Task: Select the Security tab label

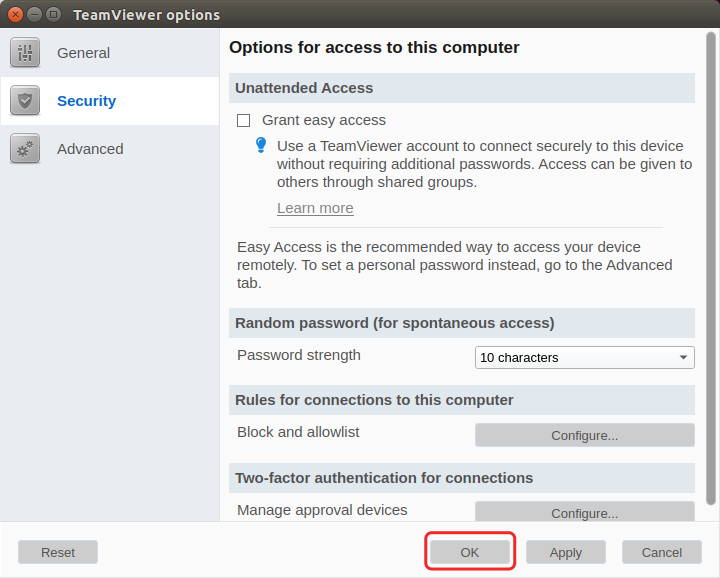Action: [x=86, y=101]
